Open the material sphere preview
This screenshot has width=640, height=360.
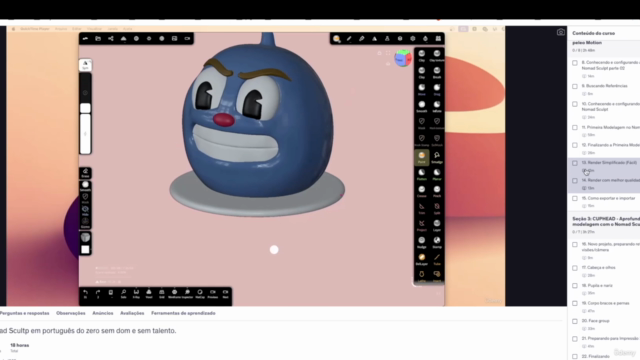(x=85, y=237)
